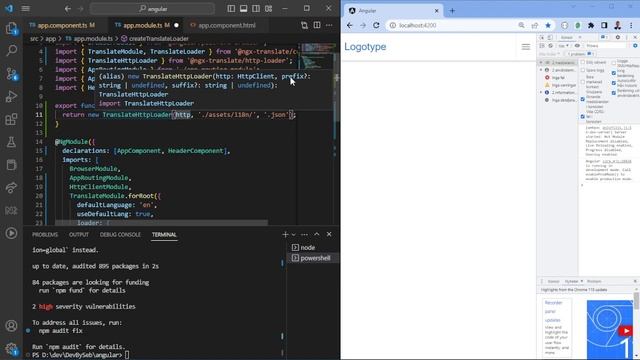The width and height of the screenshot is (640, 360).
Task: Toggle the 'Autofyllför från historik' checkbox
Action: point(614,83)
